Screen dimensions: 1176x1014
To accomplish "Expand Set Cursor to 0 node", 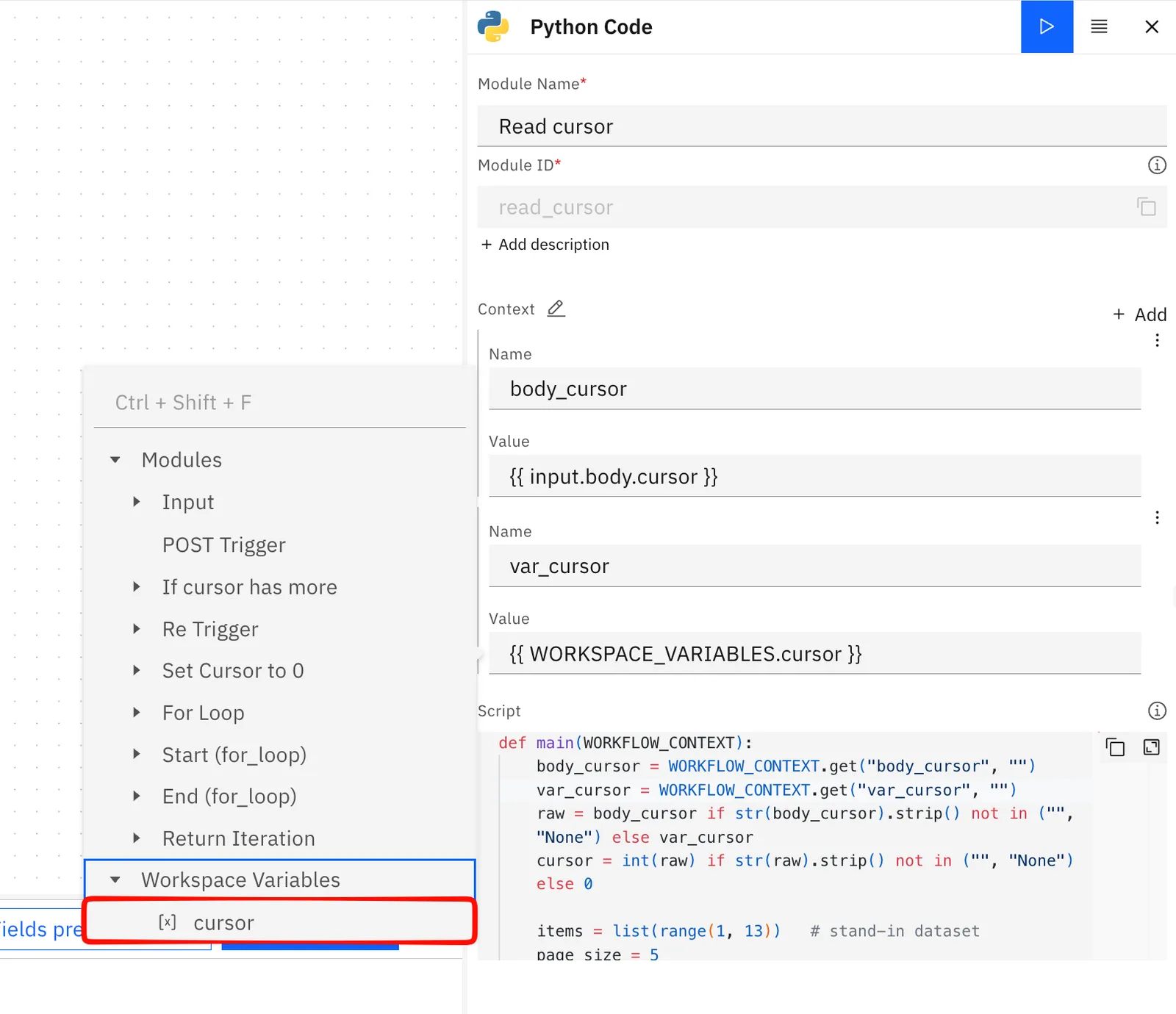I will click(136, 670).
